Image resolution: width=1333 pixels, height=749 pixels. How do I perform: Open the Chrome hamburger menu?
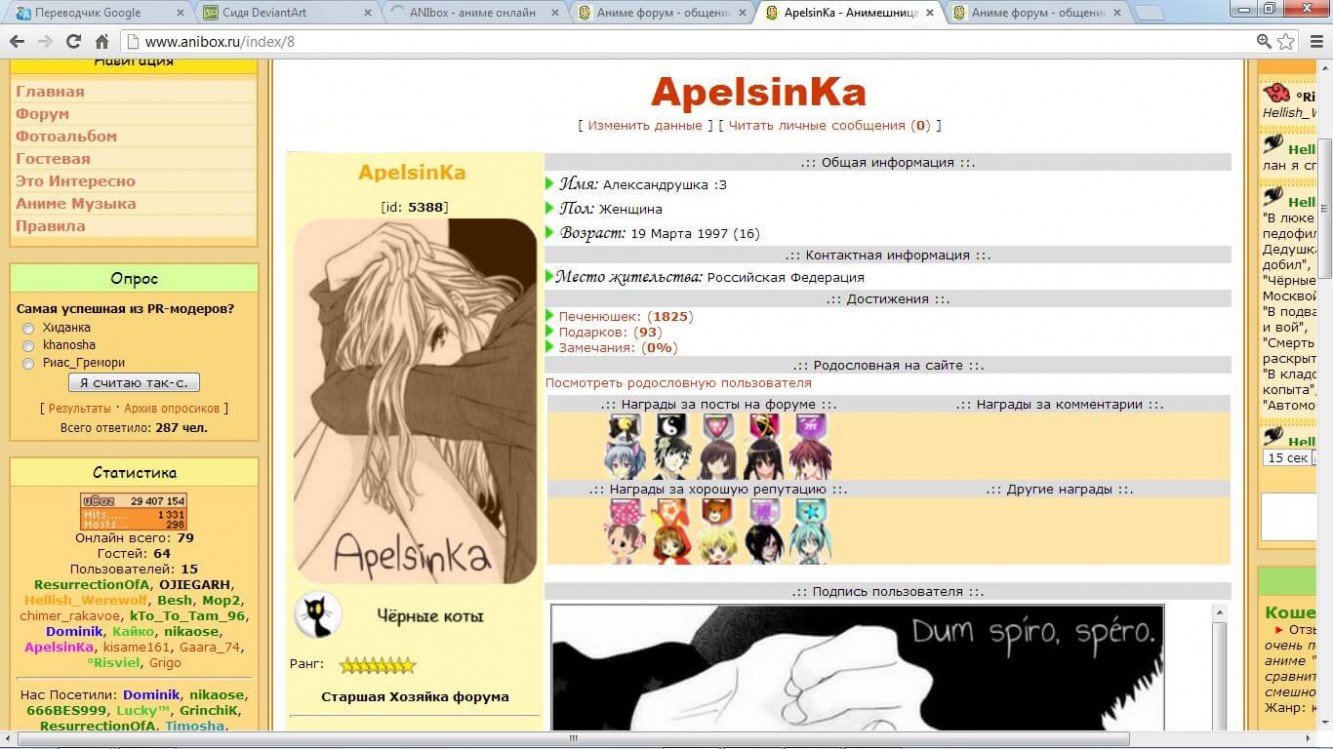point(1312,42)
